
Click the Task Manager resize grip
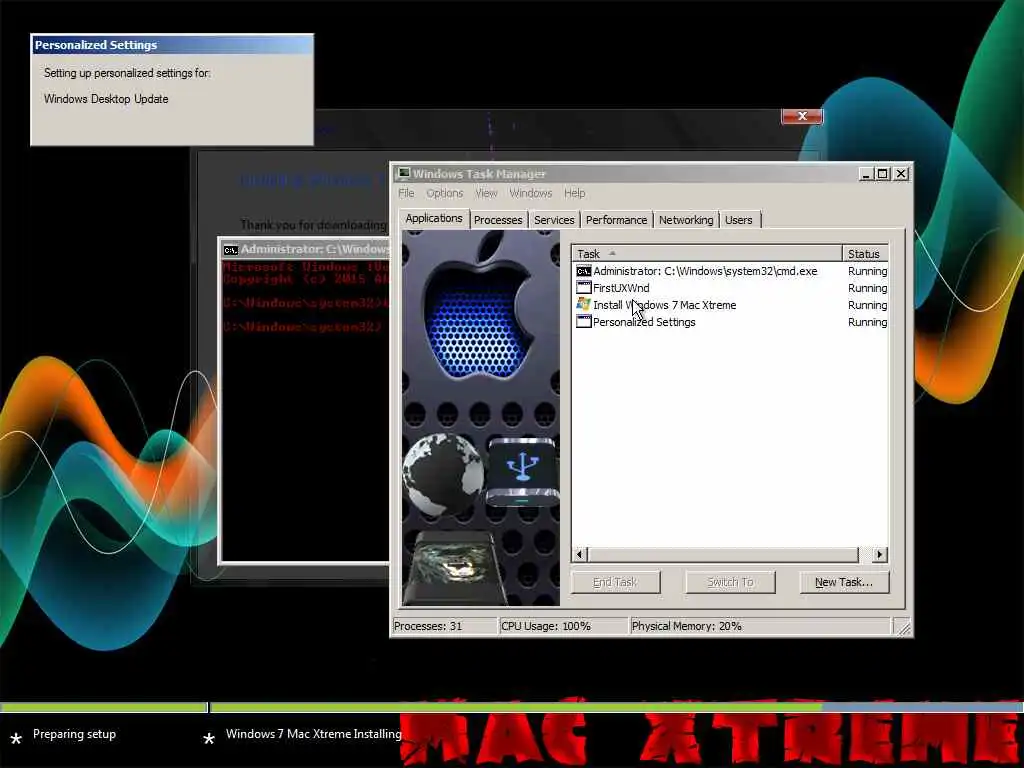[903, 628]
